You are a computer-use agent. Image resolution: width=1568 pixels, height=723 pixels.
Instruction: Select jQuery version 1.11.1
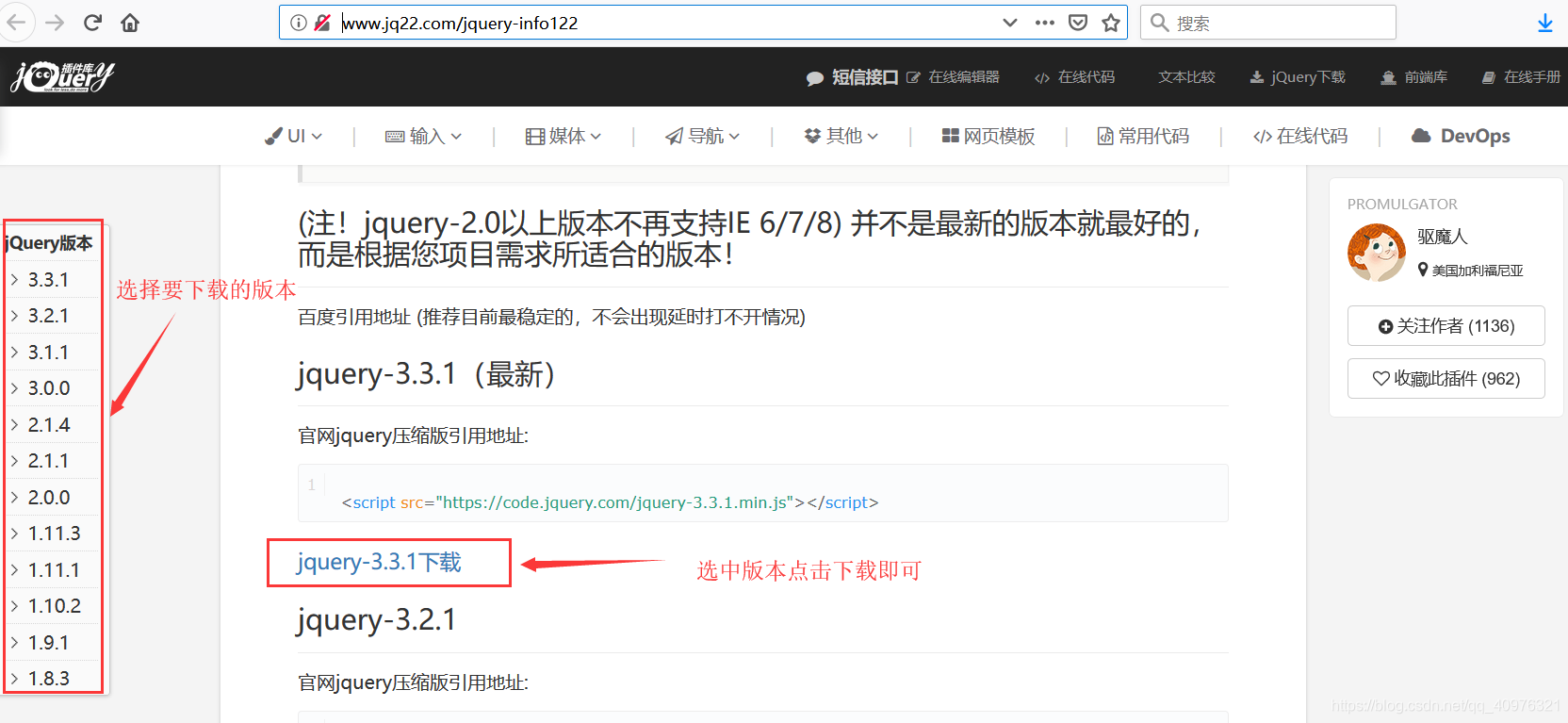click(x=54, y=570)
